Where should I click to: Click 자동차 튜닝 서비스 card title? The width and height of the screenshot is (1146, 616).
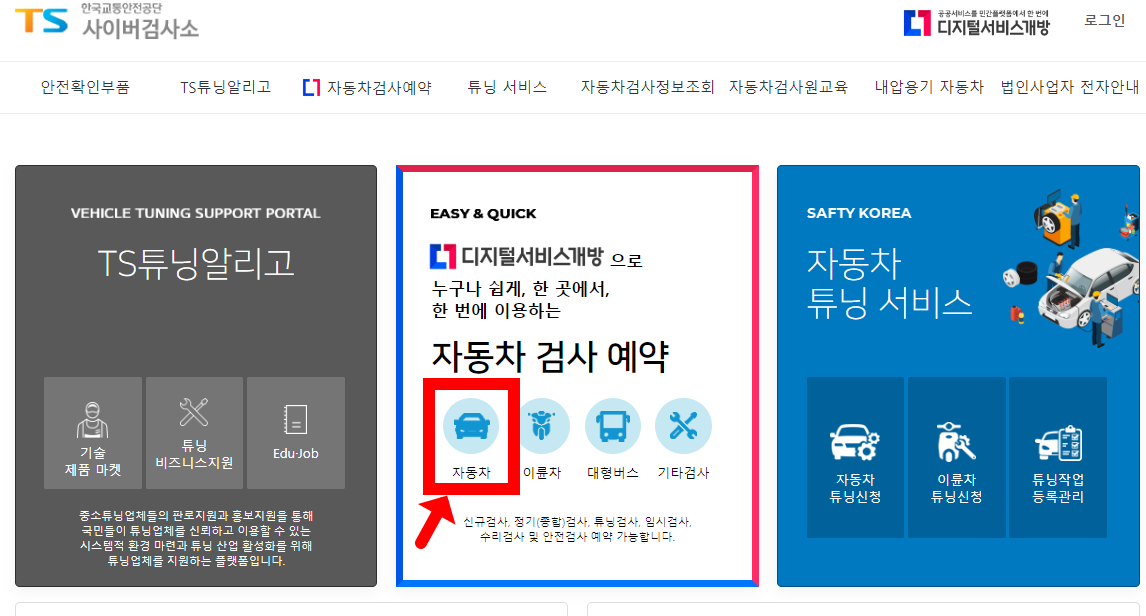pyautogui.click(x=889, y=284)
